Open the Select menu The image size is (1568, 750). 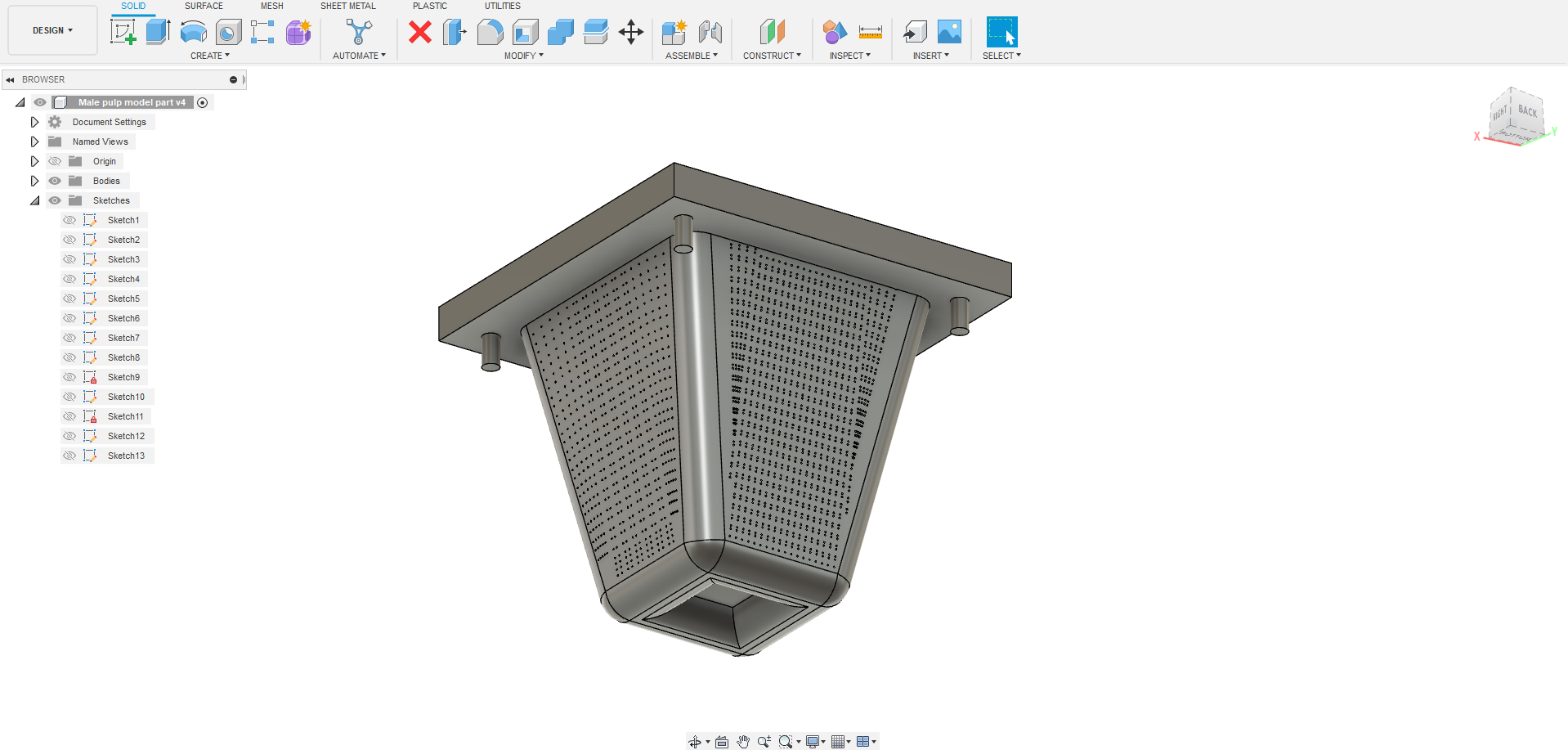pos(1001,56)
